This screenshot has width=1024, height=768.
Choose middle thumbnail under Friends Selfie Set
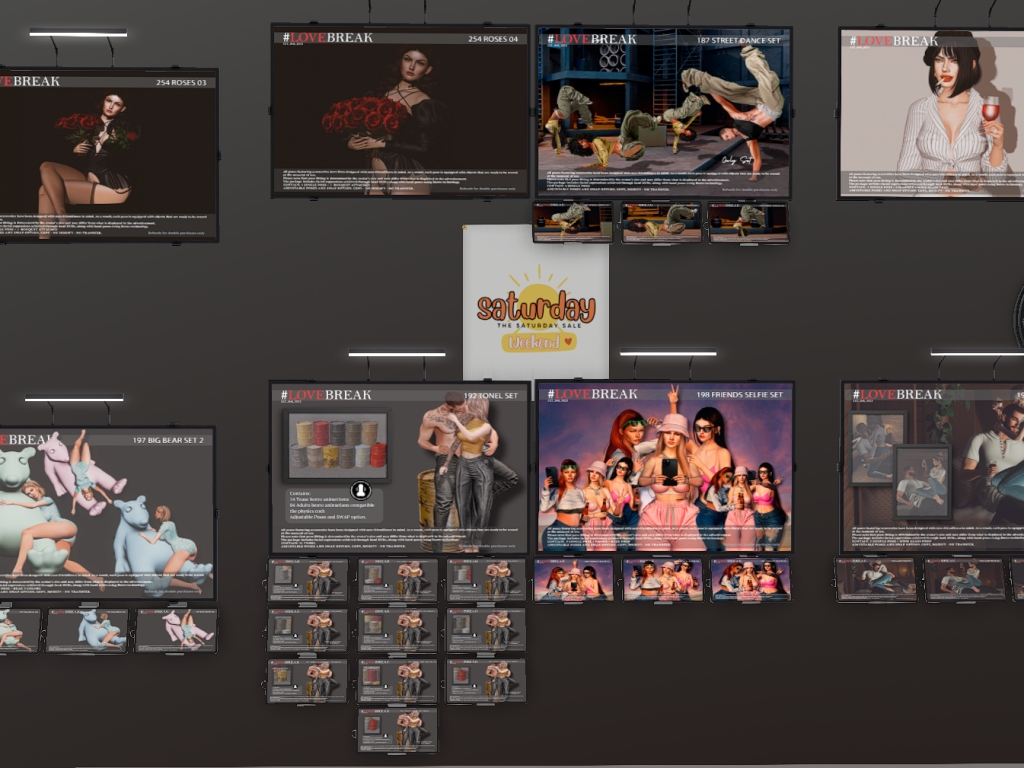click(x=662, y=580)
